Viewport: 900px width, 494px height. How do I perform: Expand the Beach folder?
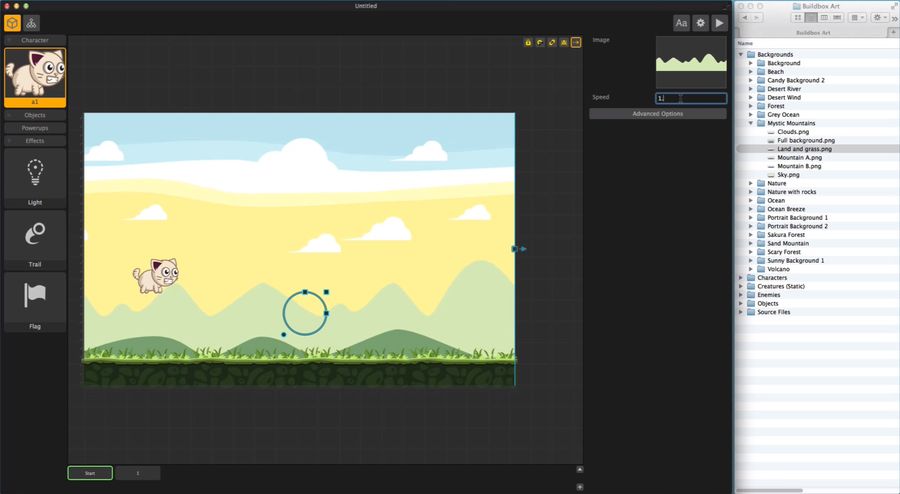[x=750, y=72]
